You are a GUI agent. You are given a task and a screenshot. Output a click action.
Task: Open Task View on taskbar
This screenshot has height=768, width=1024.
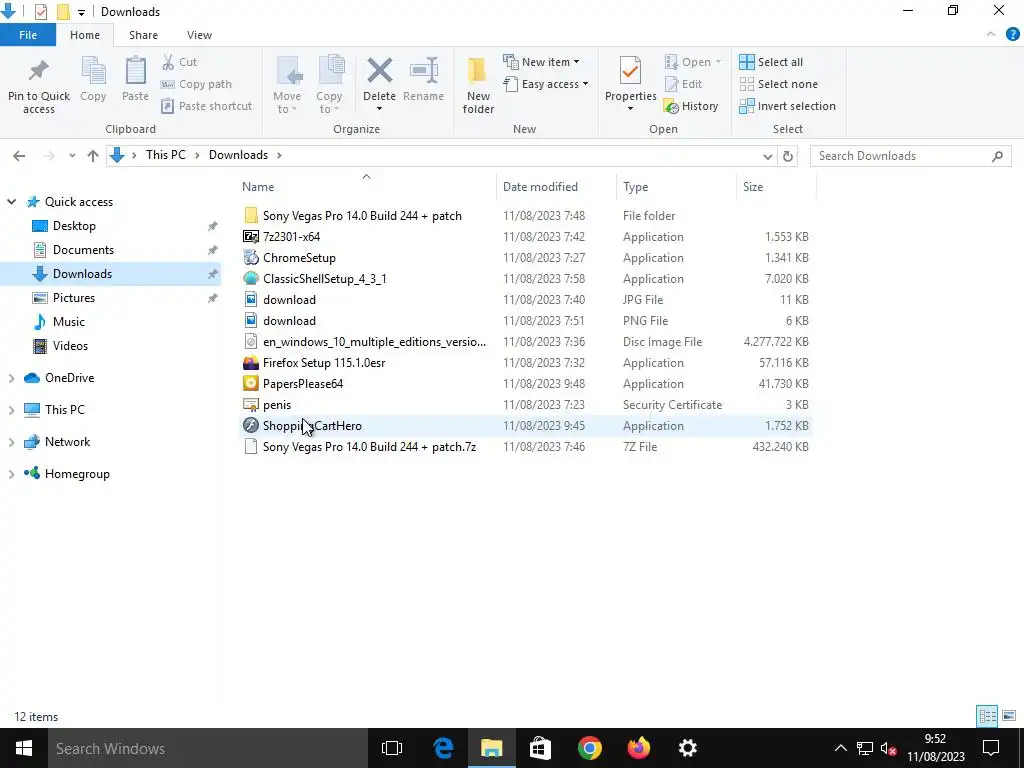click(x=392, y=748)
